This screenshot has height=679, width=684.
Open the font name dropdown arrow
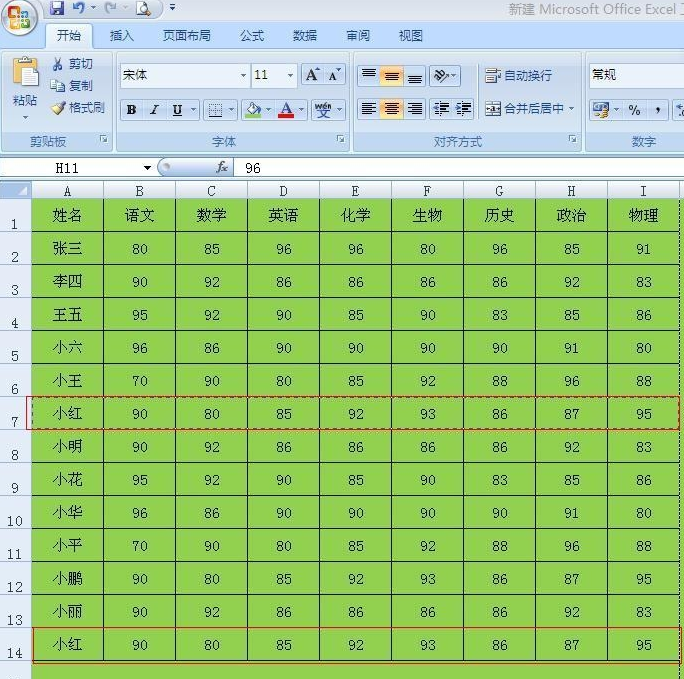click(x=243, y=75)
